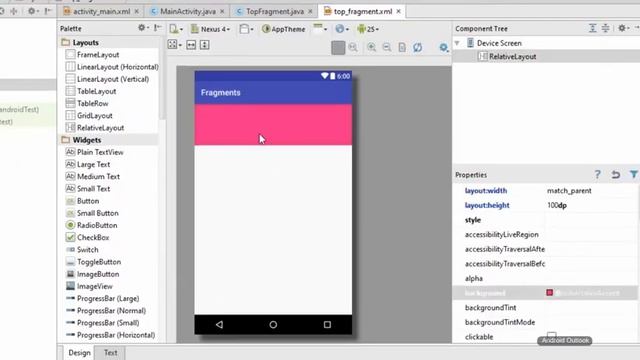640x360 pixels.
Task: Select Device Screen in Component Tree
Action: click(x=499, y=43)
